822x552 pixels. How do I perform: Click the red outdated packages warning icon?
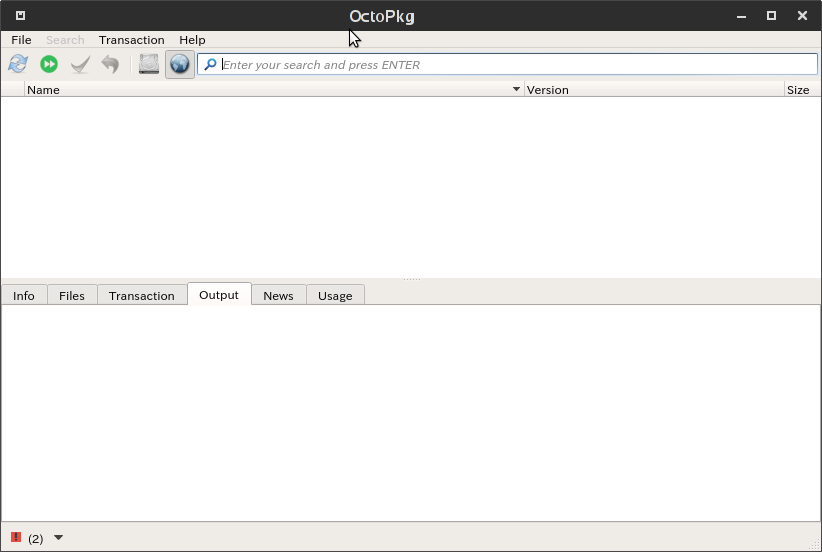point(16,537)
